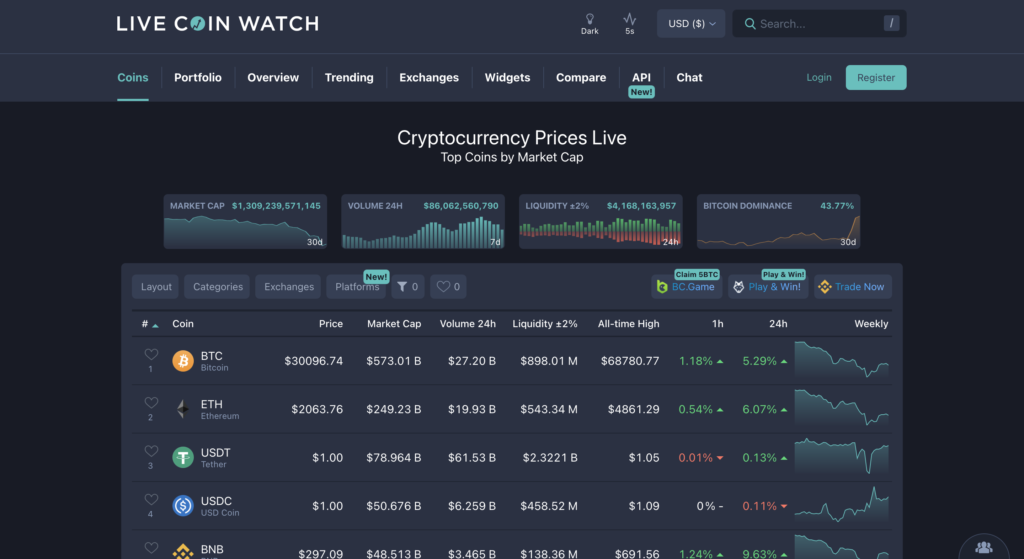Click the Tether coin logo
1024x559 pixels.
183,458
